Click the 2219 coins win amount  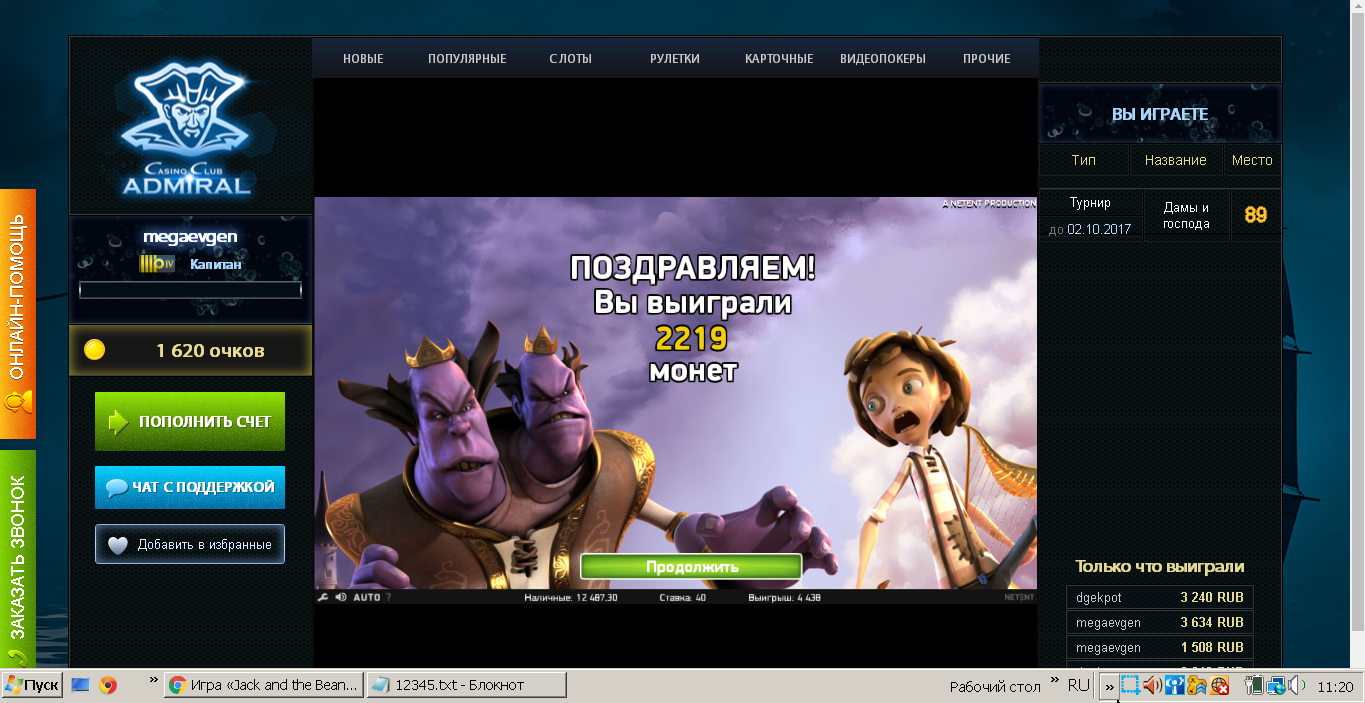pyautogui.click(x=691, y=338)
